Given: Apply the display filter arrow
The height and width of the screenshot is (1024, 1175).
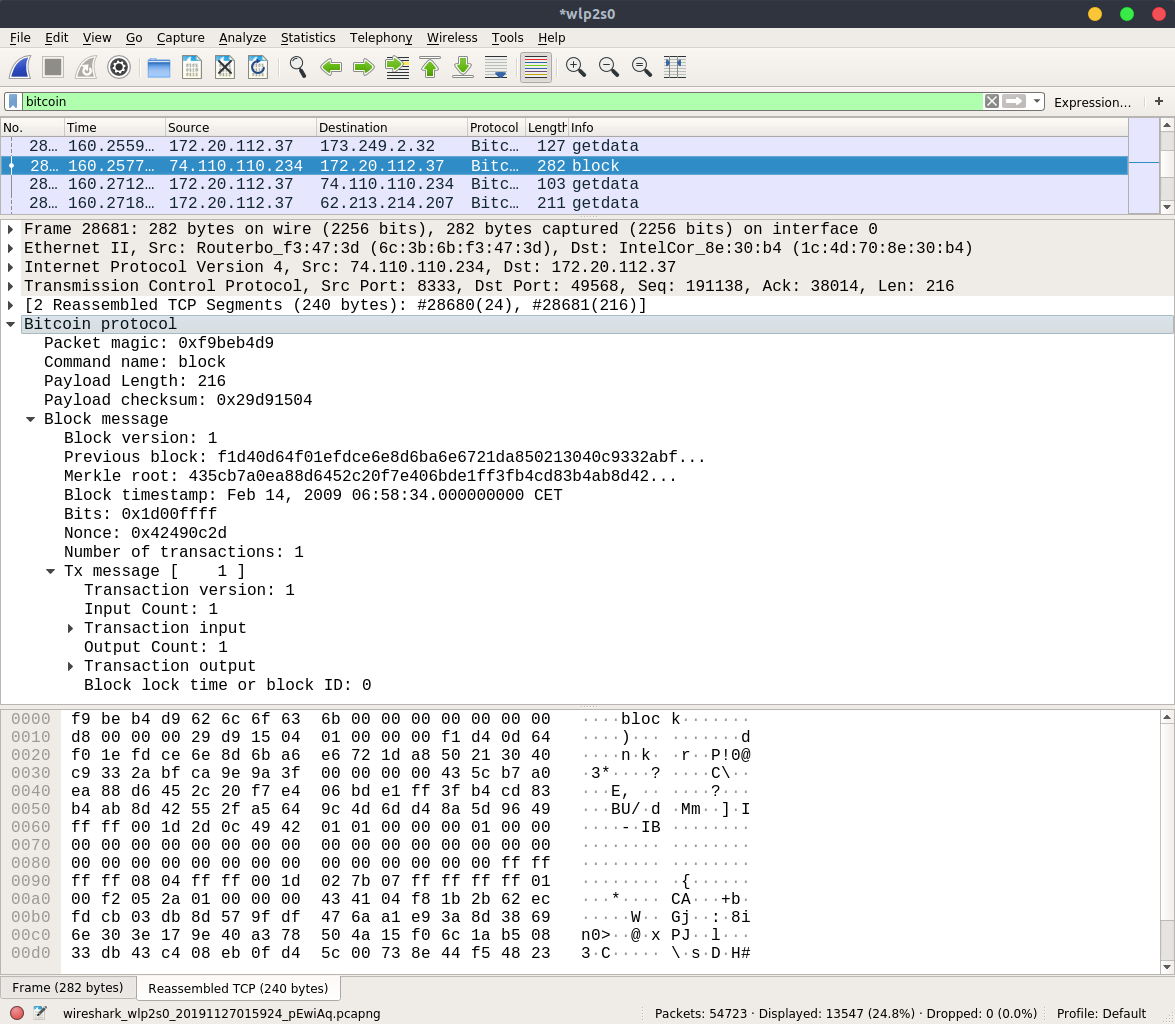Looking at the screenshot, I should 1014,101.
